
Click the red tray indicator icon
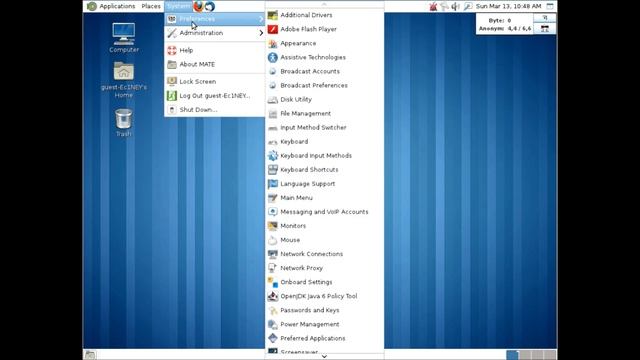[433, 6]
